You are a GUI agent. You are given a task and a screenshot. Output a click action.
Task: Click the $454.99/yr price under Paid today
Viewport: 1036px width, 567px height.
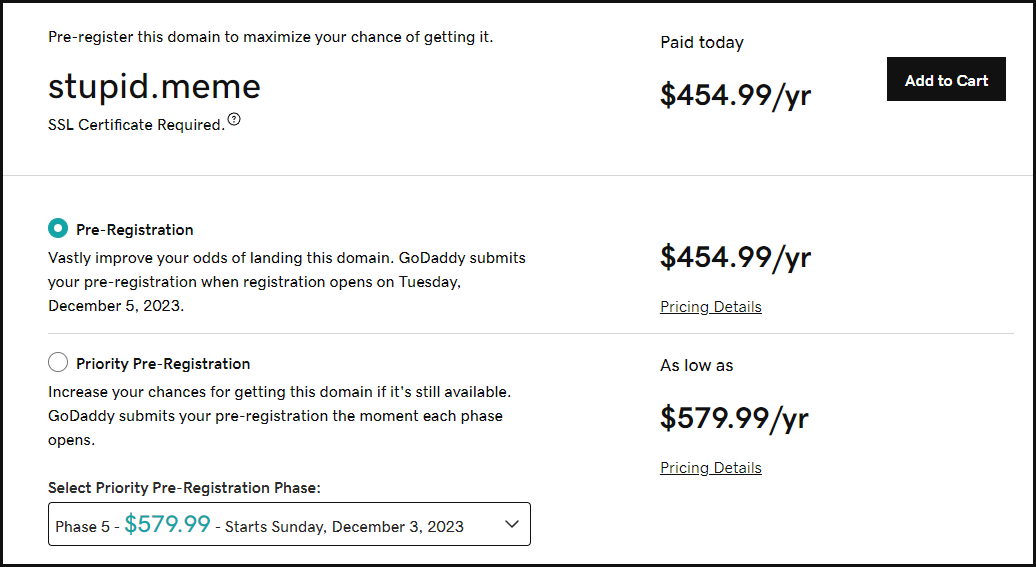735,95
